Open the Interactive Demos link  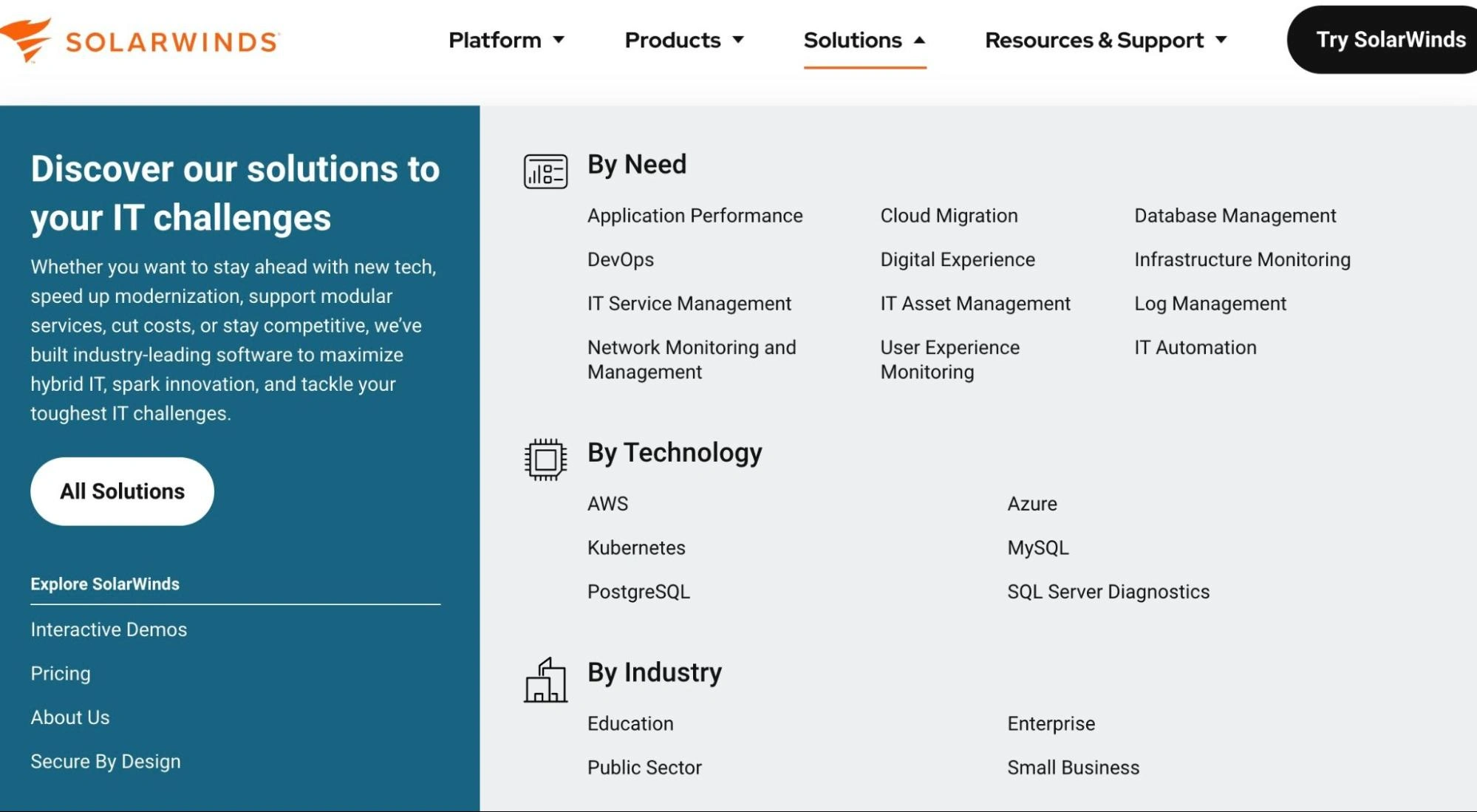pos(109,630)
